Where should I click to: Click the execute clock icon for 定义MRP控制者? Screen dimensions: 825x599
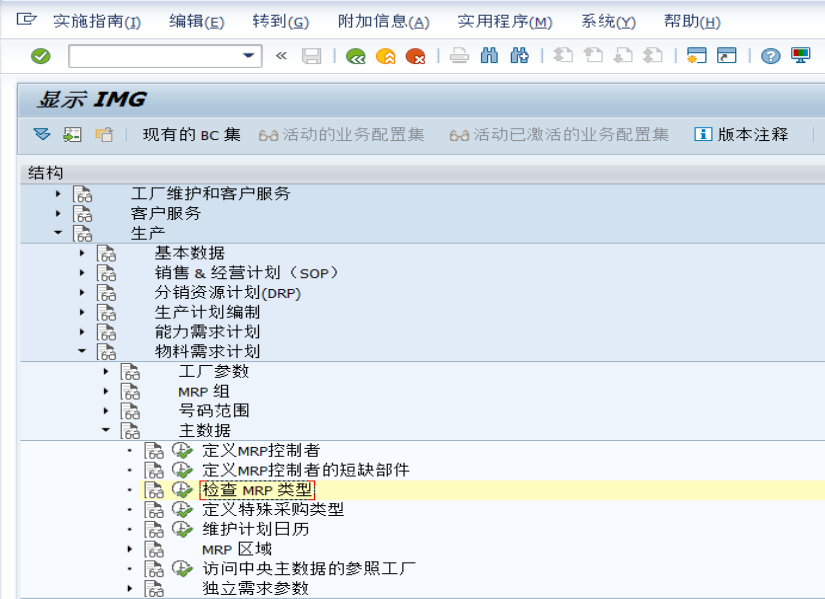(183, 451)
